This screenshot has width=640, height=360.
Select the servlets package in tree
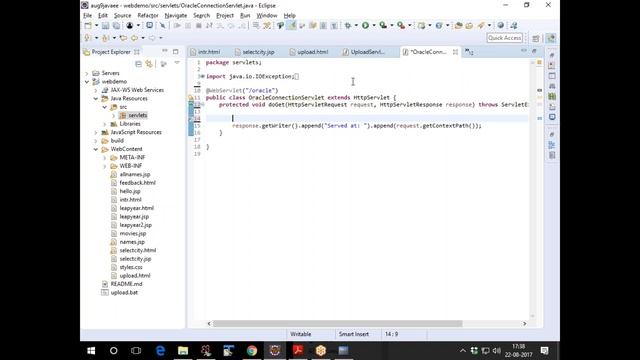[138, 115]
